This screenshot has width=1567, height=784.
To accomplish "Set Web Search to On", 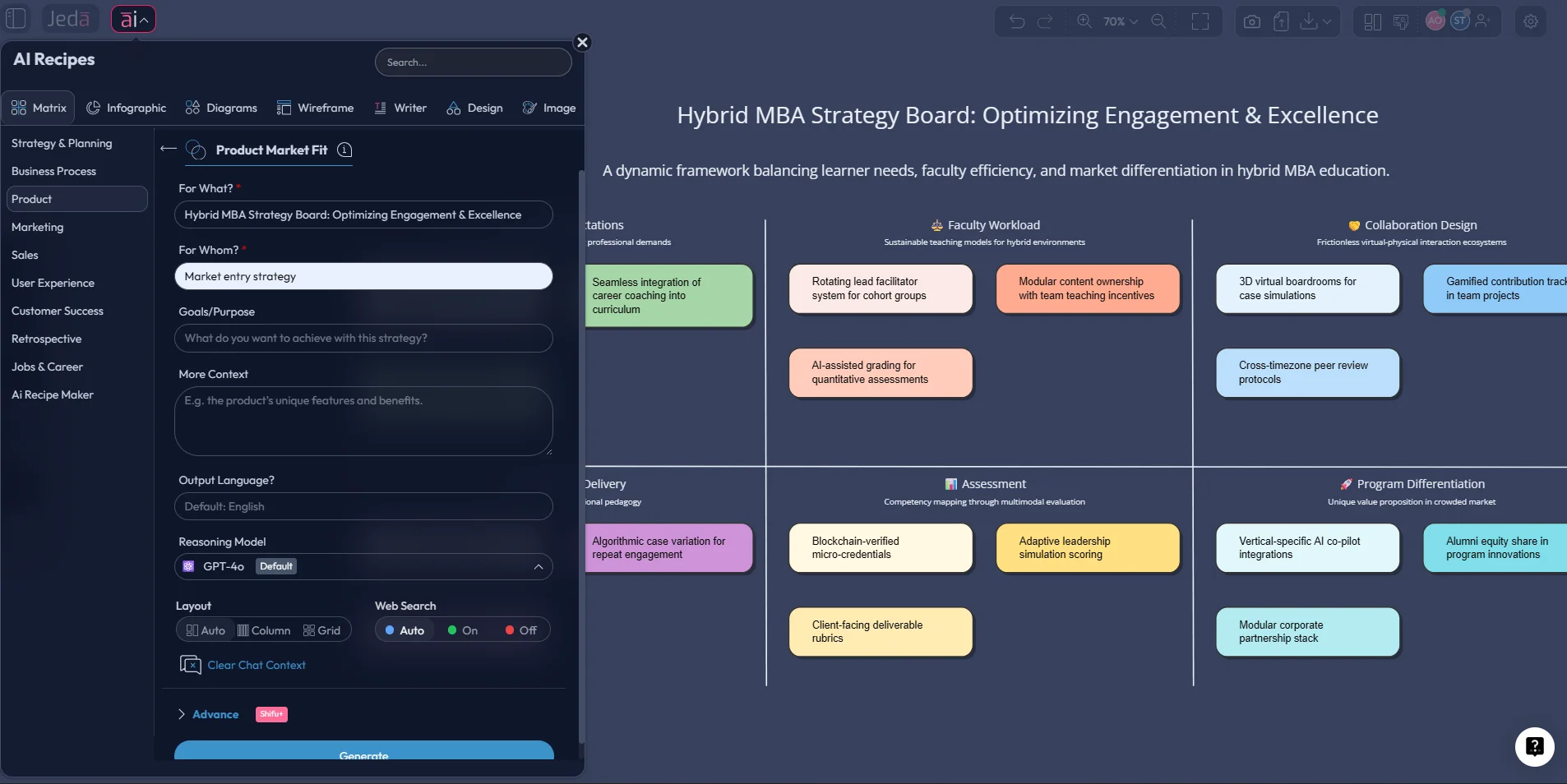I will click(x=462, y=630).
